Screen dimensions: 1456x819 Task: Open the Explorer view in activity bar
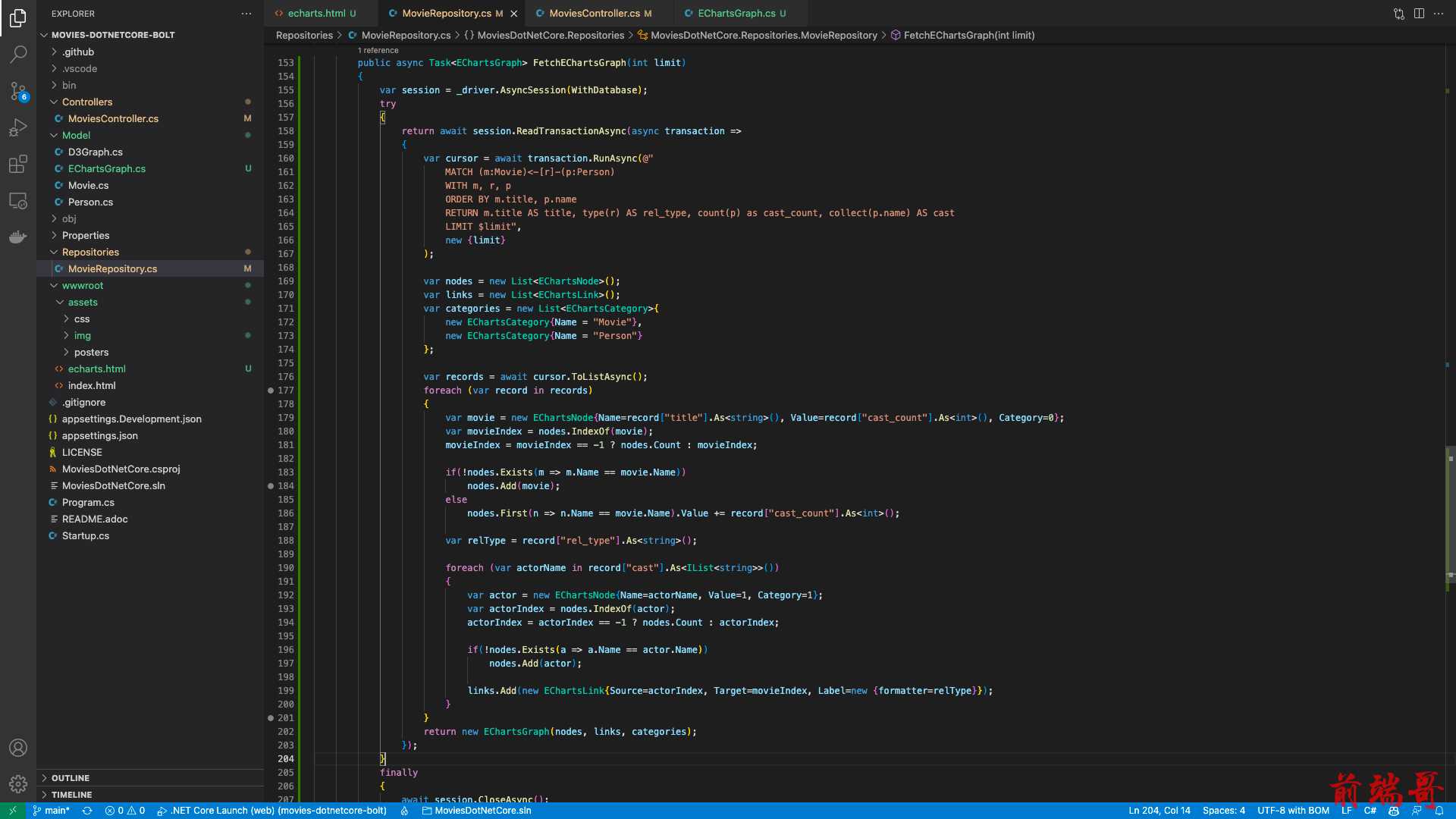[18, 17]
